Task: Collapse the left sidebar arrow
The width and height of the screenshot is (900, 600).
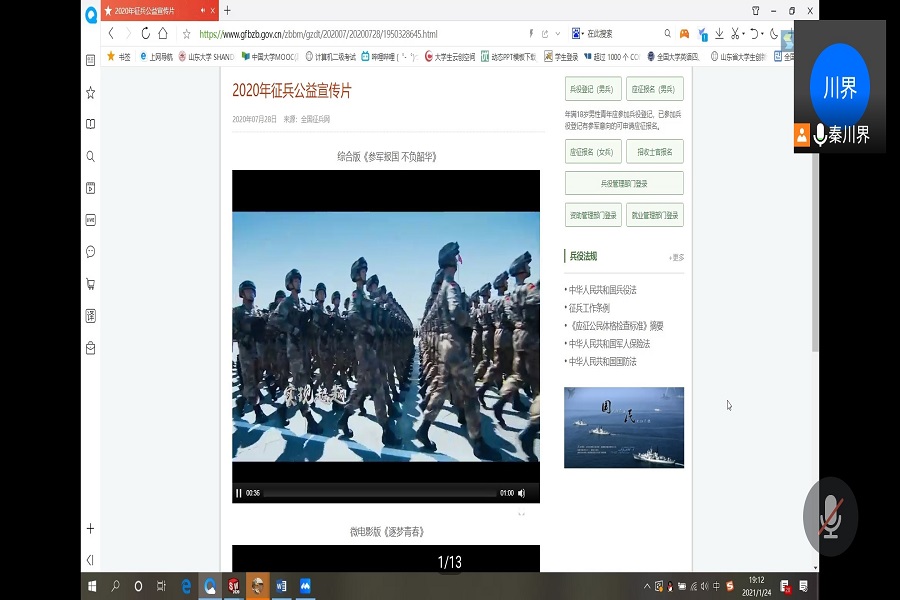Action: point(90,560)
